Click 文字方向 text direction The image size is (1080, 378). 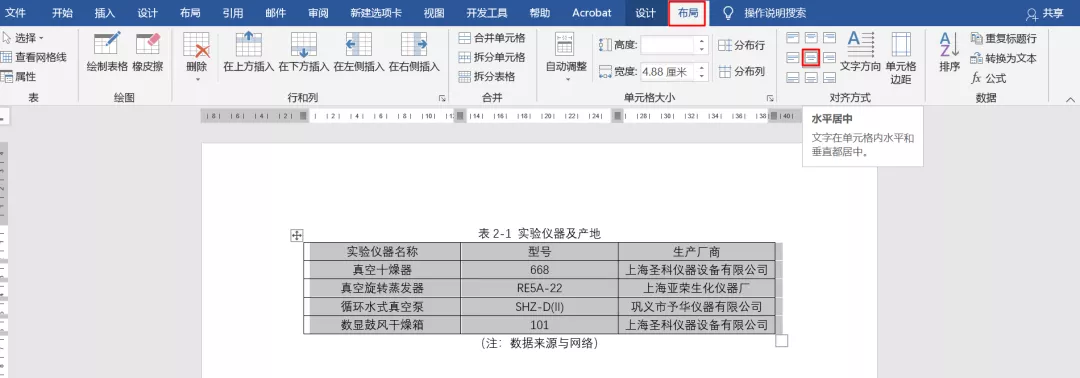point(860,52)
